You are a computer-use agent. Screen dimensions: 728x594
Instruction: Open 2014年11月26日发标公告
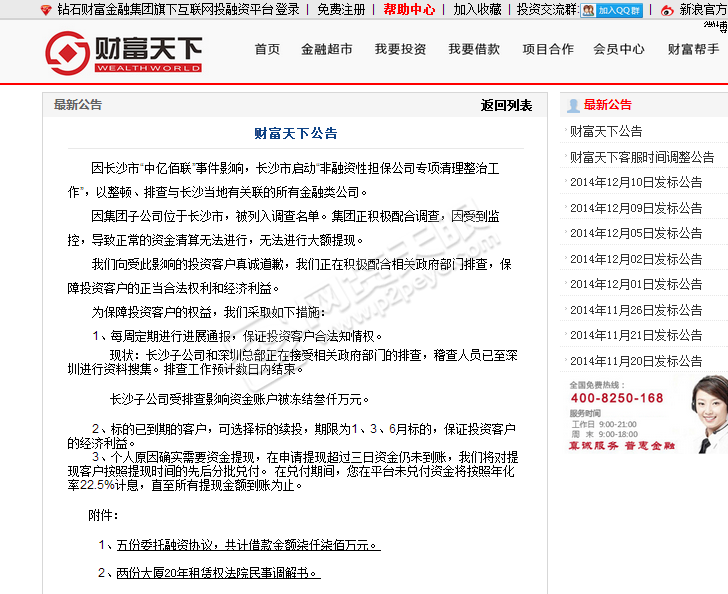(x=636, y=310)
